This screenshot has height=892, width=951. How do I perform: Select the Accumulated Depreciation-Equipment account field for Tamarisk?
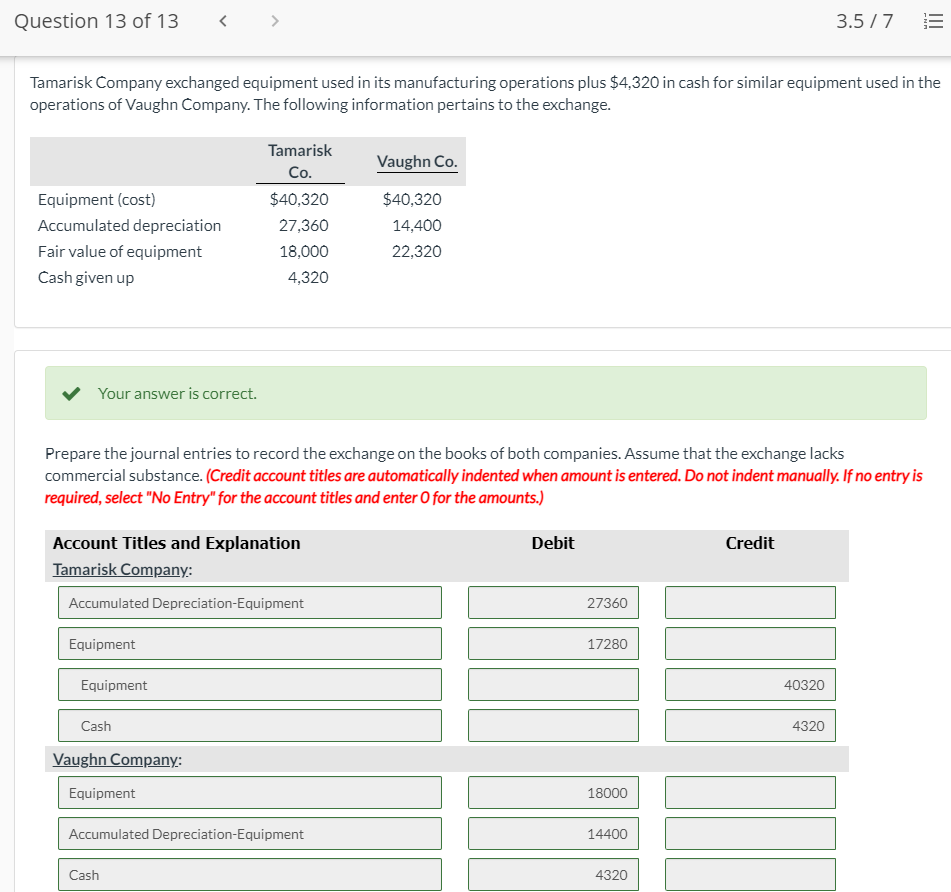[250, 602]
